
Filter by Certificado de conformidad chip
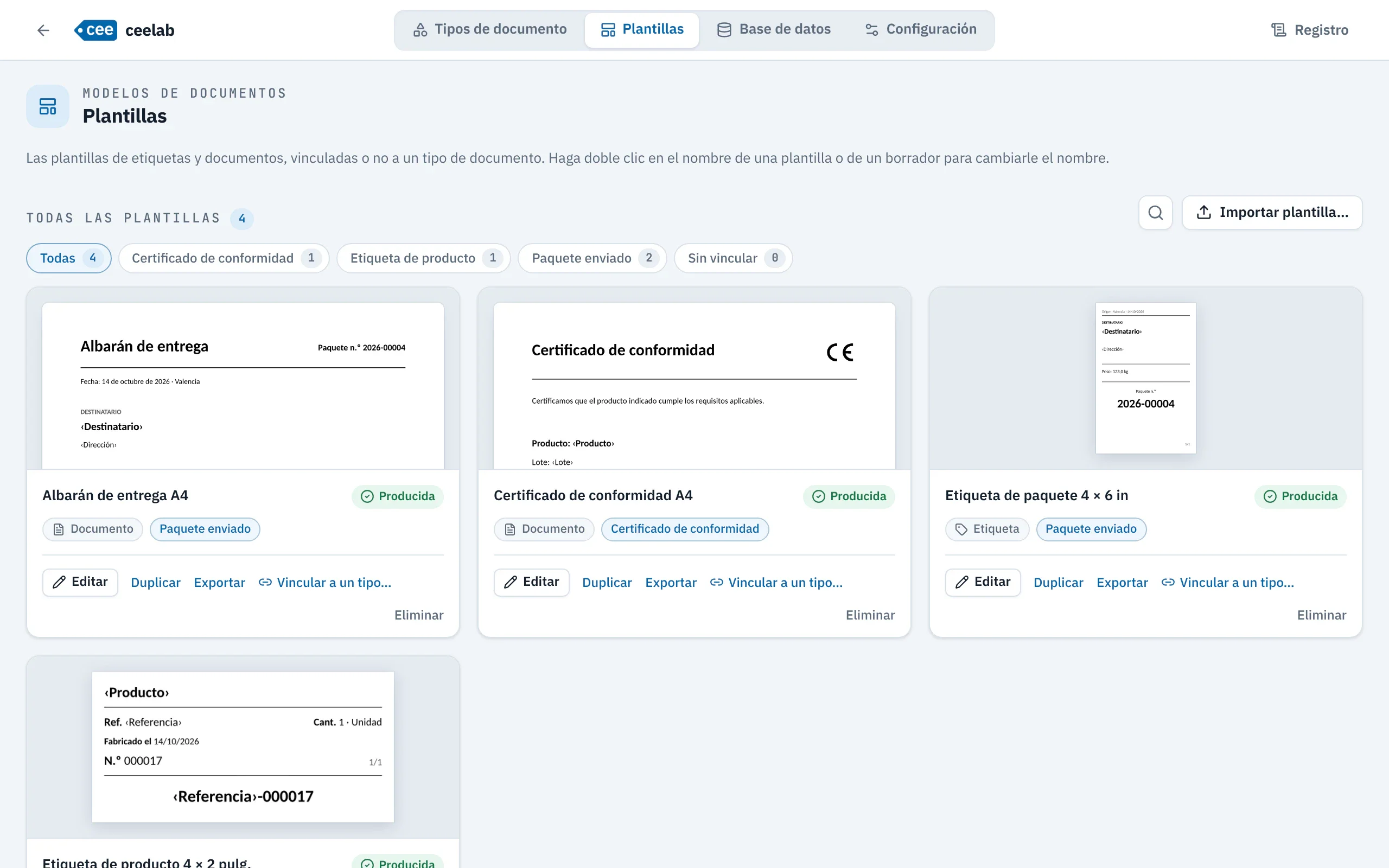click(224, 258)
